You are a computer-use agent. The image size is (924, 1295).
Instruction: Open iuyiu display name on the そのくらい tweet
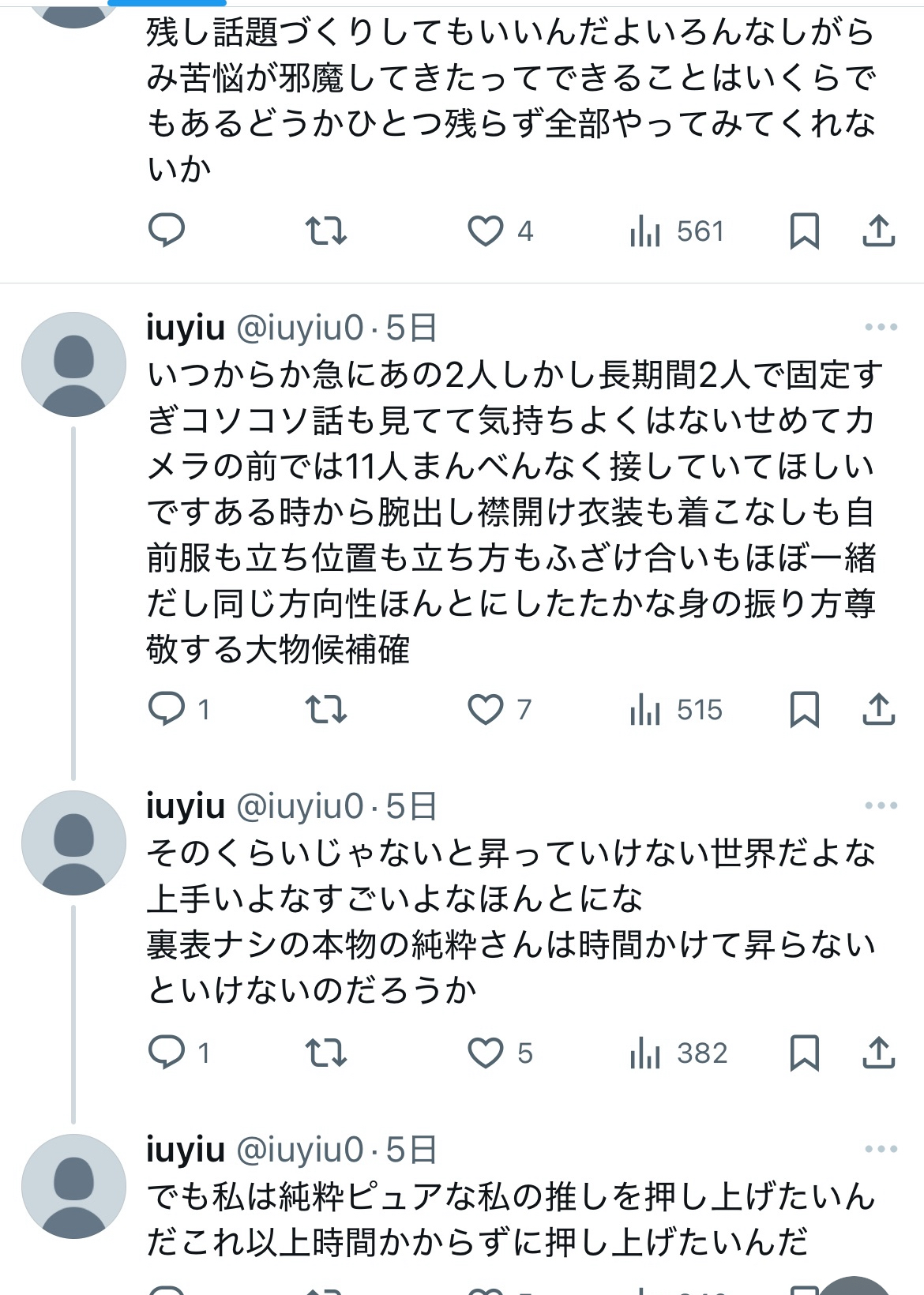click(x=186, y=806)
